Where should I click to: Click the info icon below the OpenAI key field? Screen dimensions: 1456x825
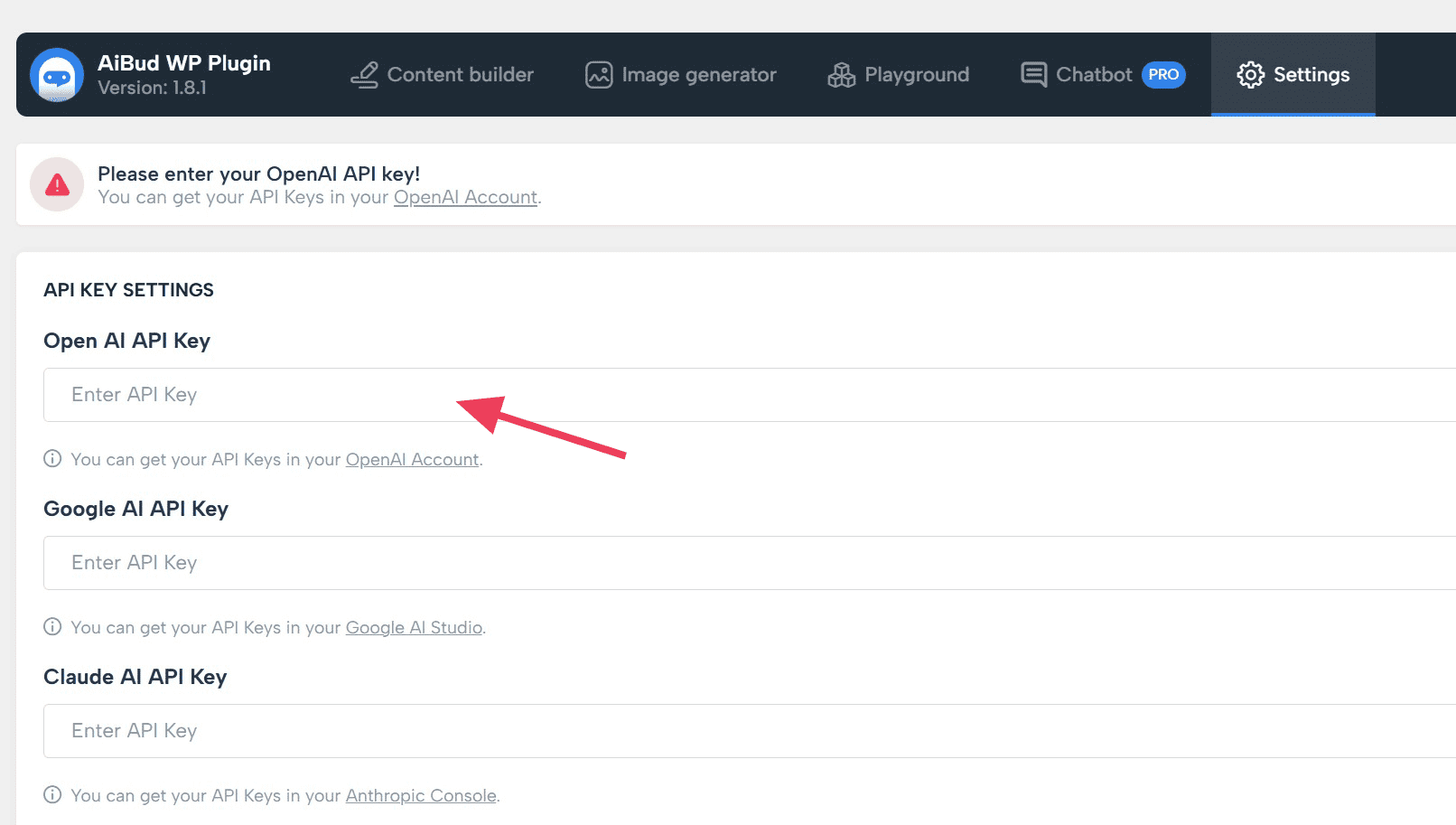tap(52, 459)
